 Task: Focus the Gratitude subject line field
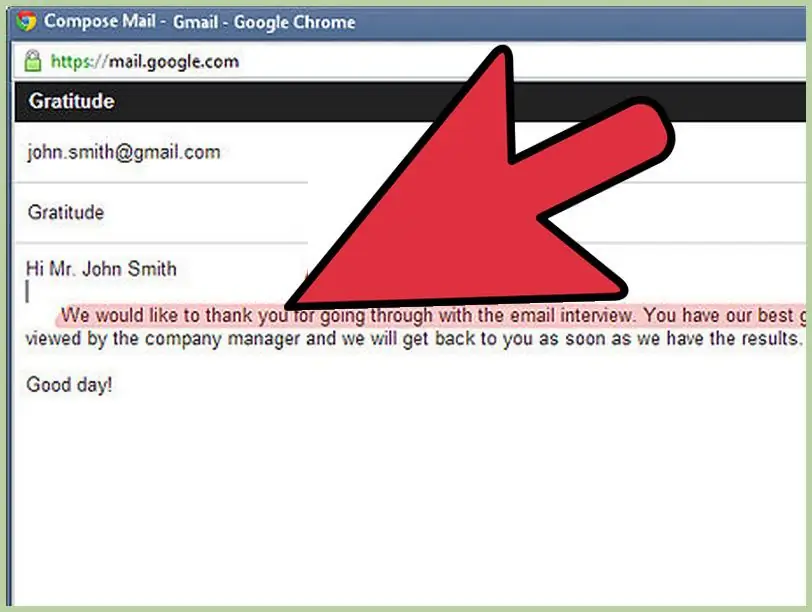[x=162, y=213]
